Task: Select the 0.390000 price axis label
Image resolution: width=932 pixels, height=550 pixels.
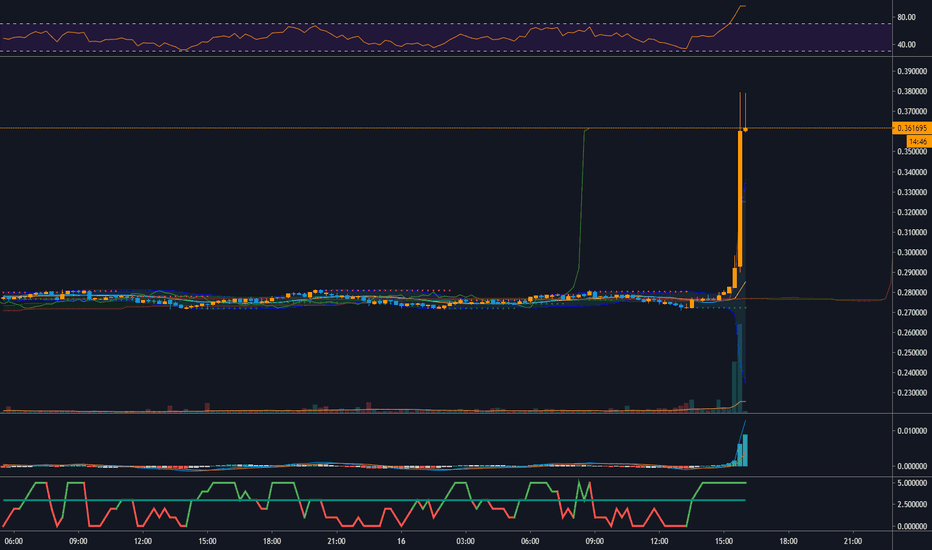Action: pos(912,71)
